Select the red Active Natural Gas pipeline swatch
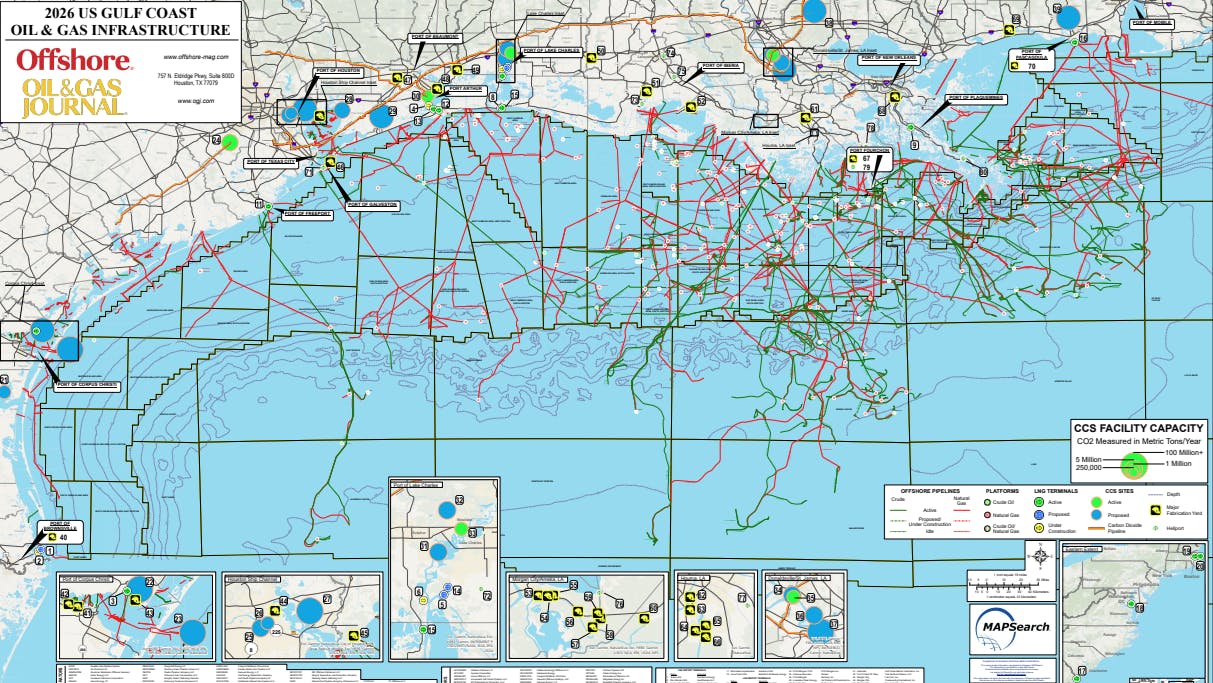This screenshot has height=683, width=1213. click(961, 510)
